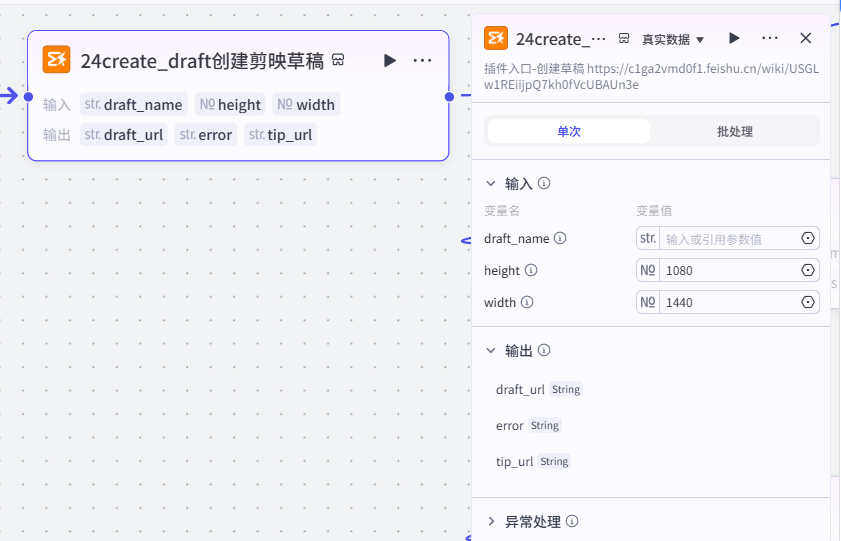Click the plugin badge icon in the panel header

click(624, 39)
